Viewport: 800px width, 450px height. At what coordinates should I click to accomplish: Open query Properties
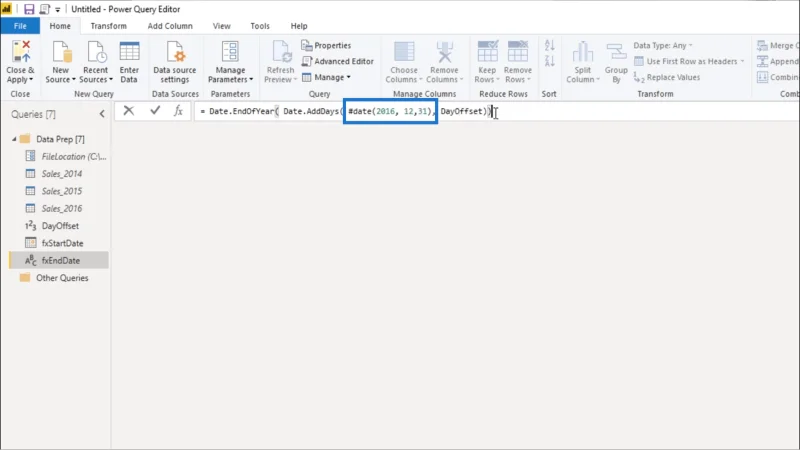point(326,45)
